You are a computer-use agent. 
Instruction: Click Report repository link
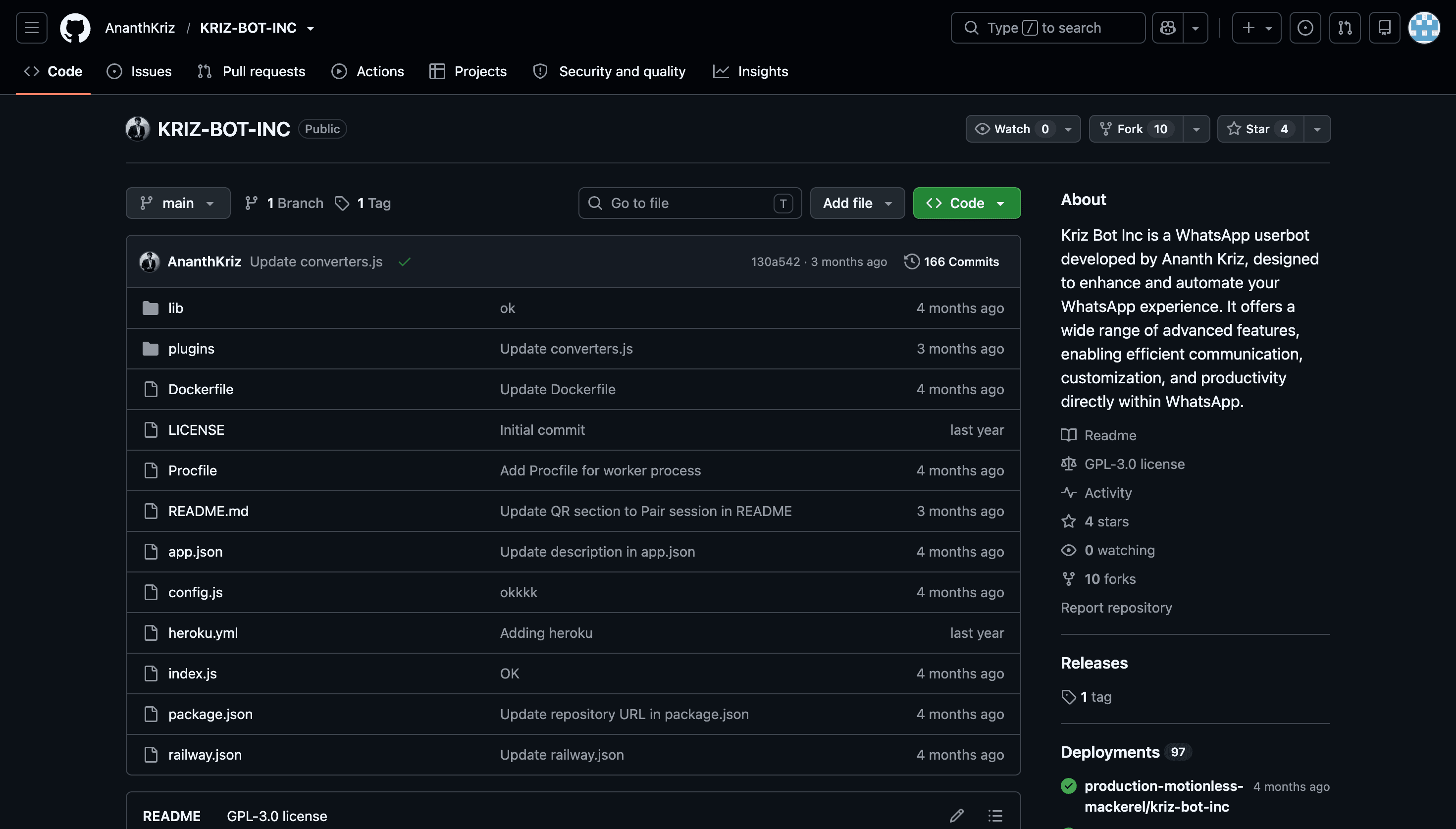1116,608
